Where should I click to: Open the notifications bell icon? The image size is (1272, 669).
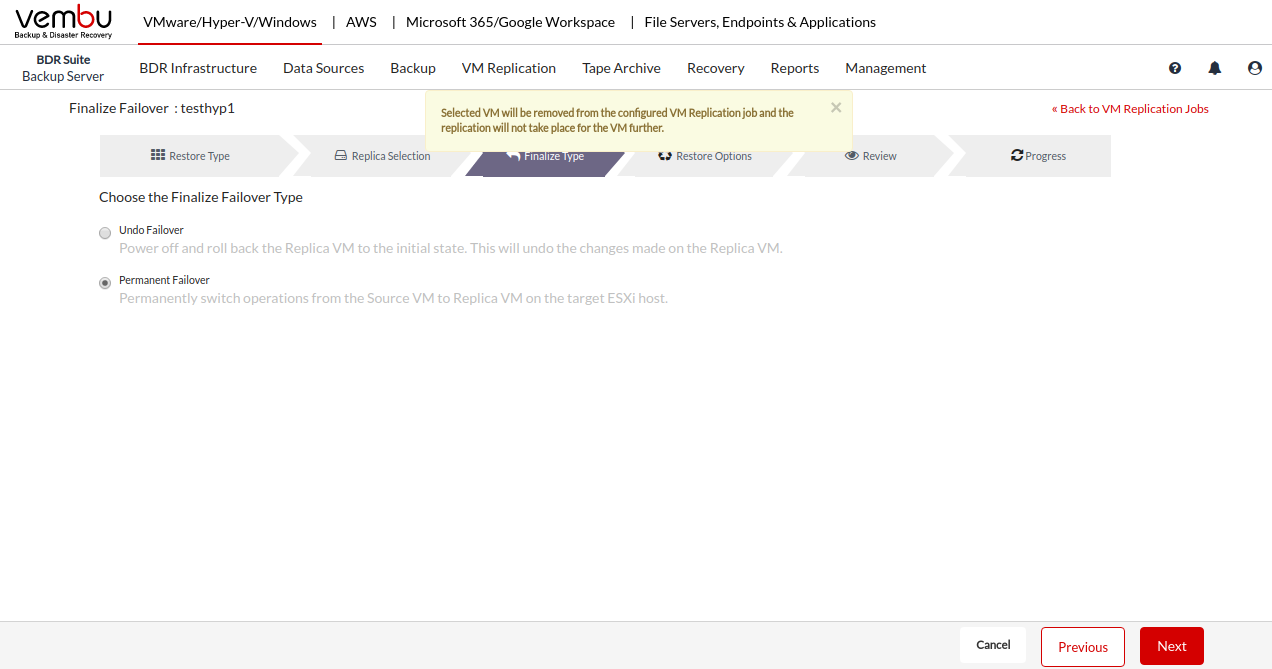click(x=1214, y=68)
